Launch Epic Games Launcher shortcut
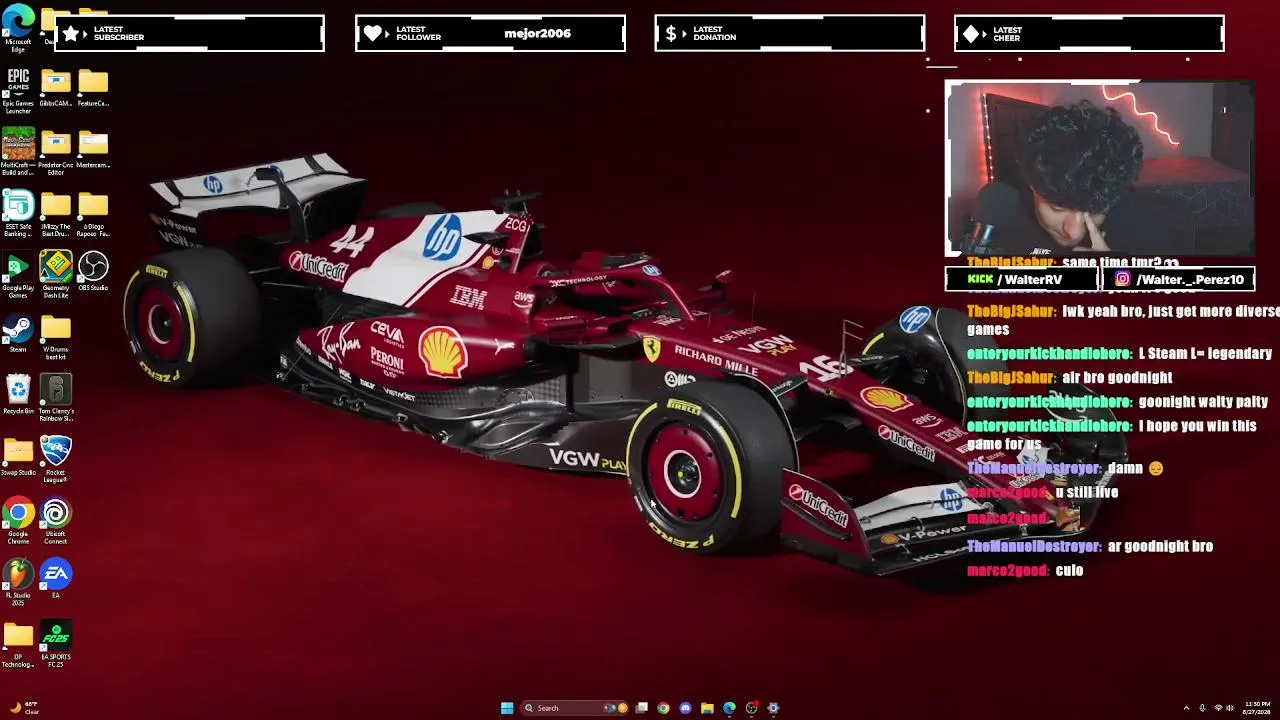Viewport: 1280px width, 720px height. click(18, 90)
